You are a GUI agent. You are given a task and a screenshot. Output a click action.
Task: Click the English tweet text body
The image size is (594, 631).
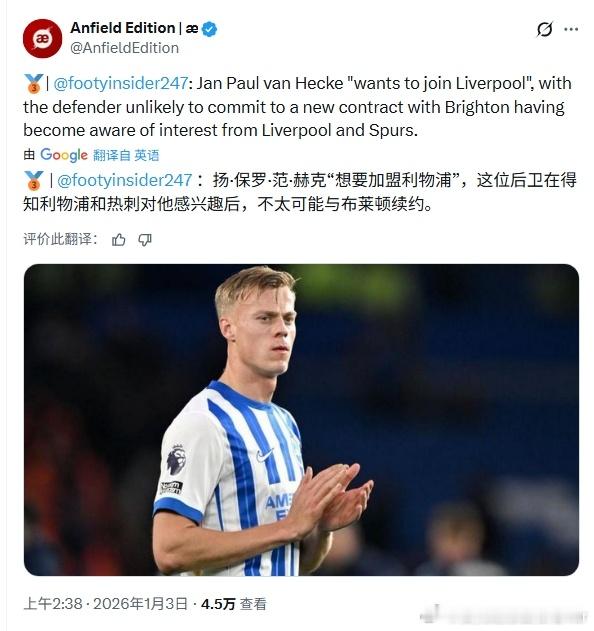(x=297, y=107)
